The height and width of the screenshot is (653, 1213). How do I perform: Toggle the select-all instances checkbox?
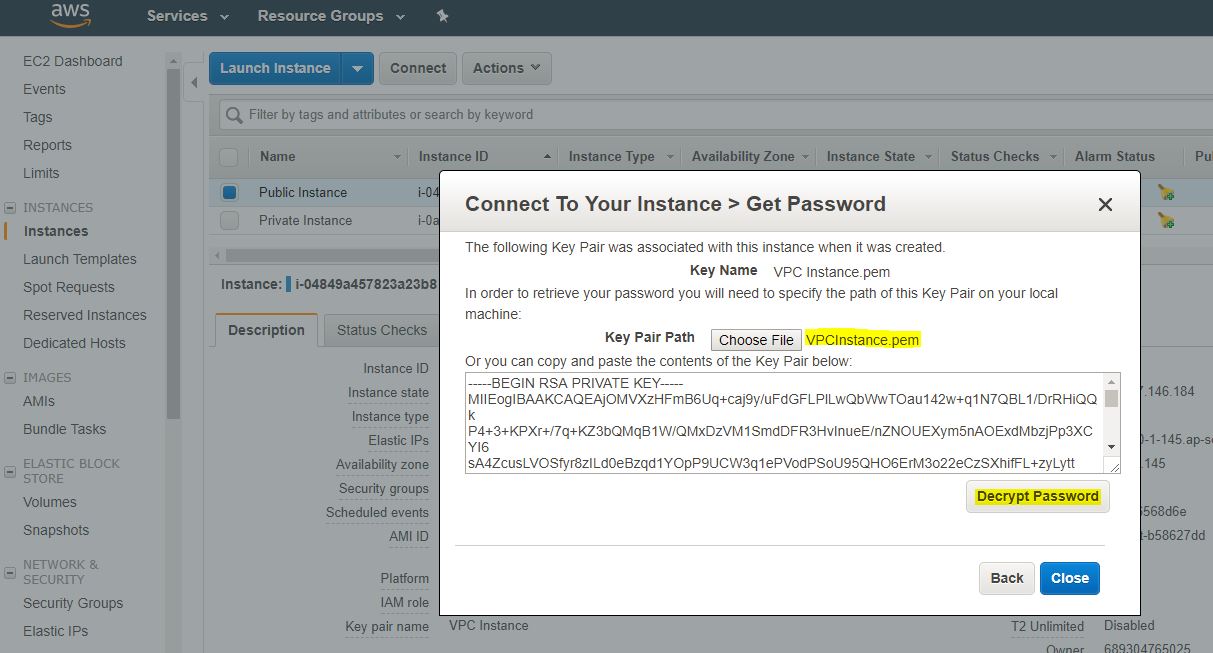tap(229, 157)
